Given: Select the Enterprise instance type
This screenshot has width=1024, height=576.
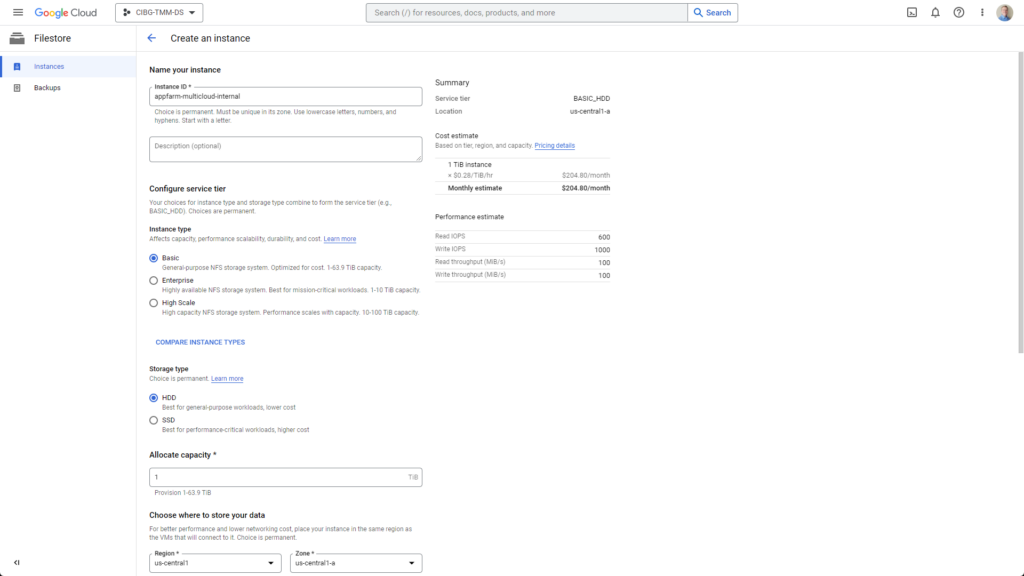Looking at the screenshot, I should (x=154, y=281).
